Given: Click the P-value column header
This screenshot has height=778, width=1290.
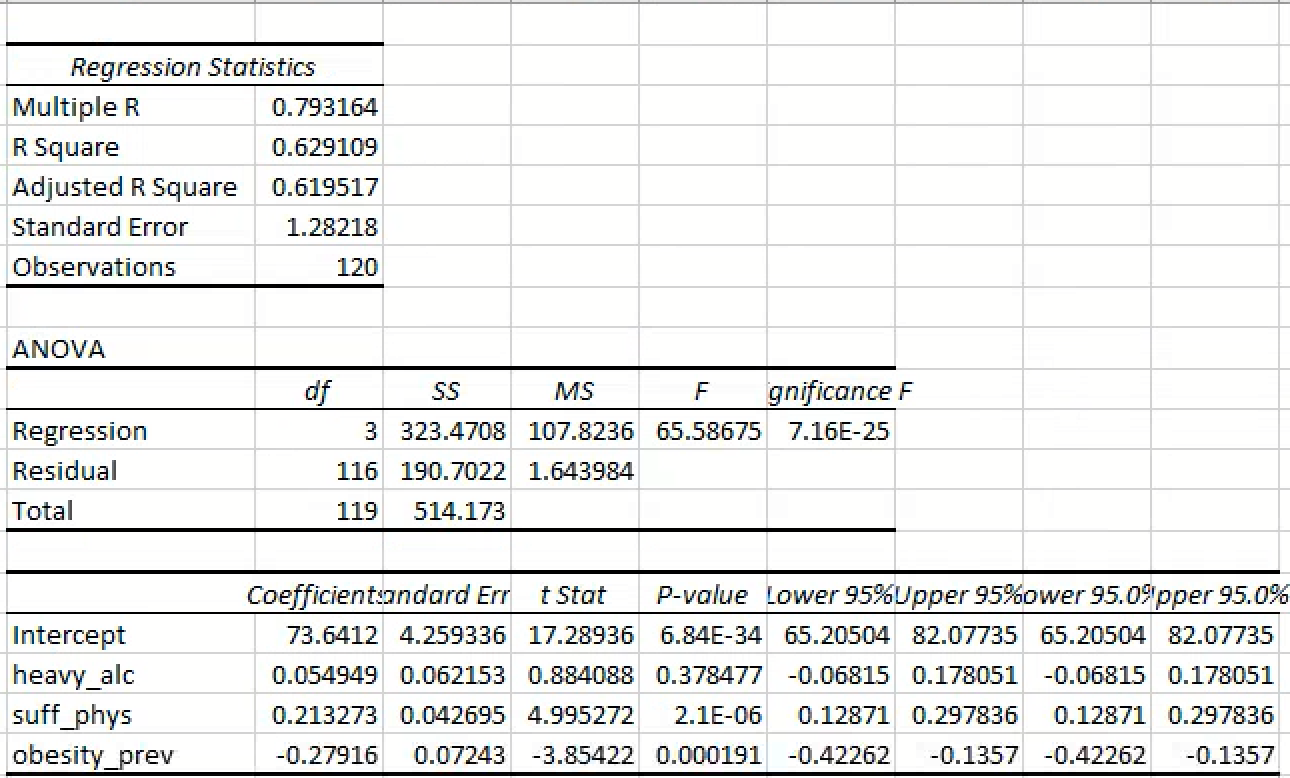Looking at the screenshot, I should click(x=702, y=595).
